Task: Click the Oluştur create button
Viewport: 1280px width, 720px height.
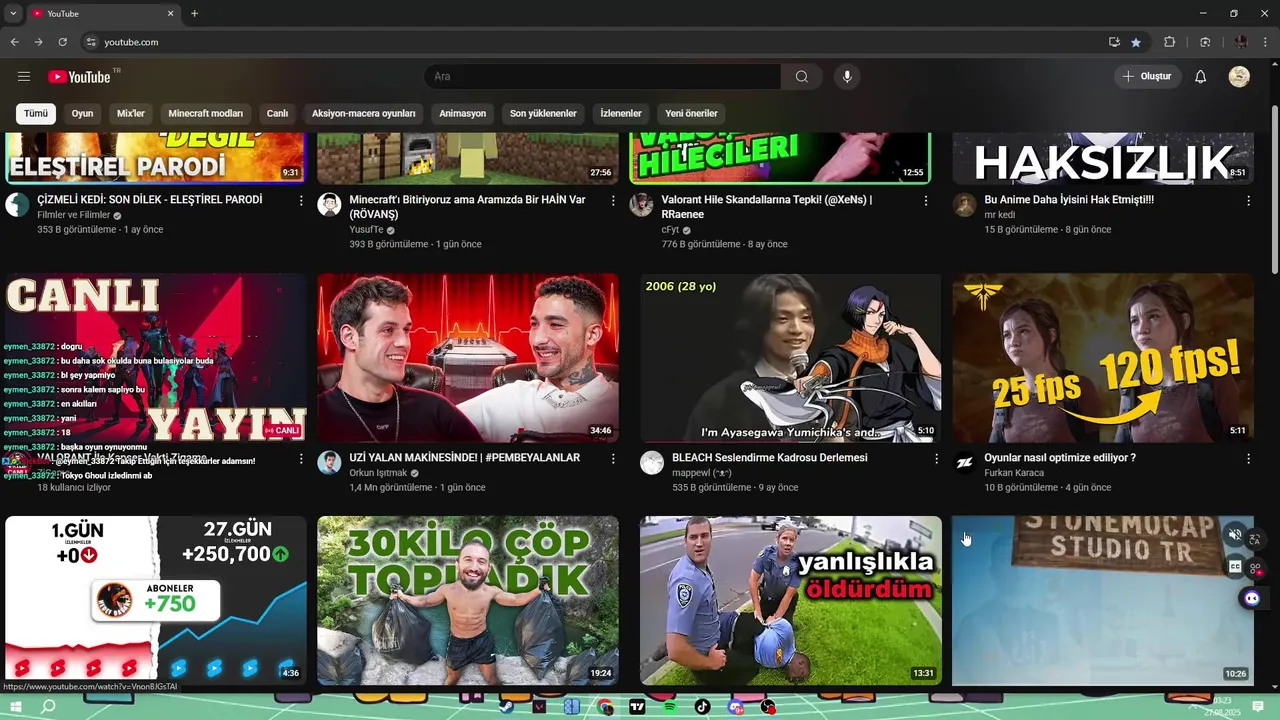Action: pos(1148,77)
